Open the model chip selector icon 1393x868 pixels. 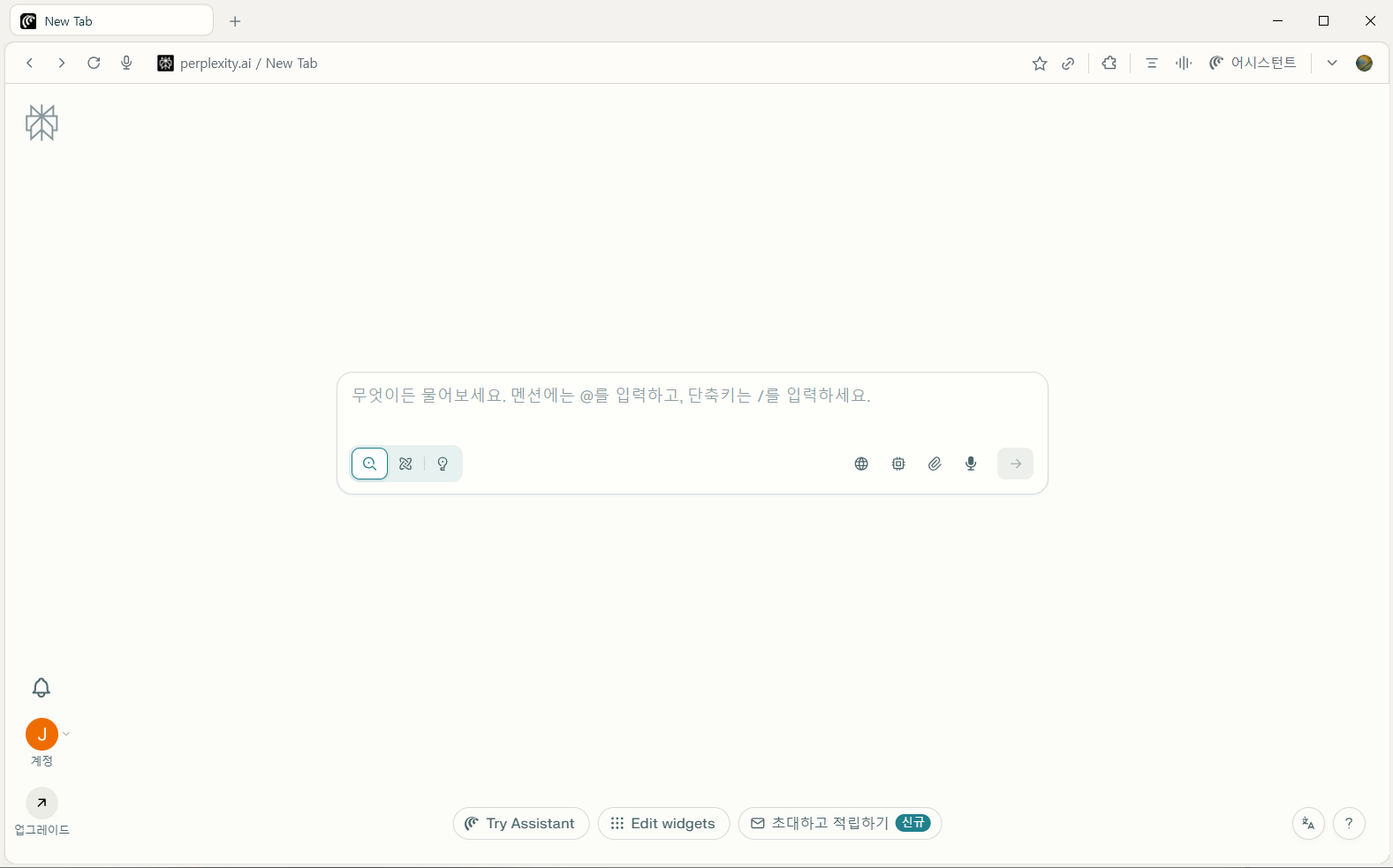point(898,464)
